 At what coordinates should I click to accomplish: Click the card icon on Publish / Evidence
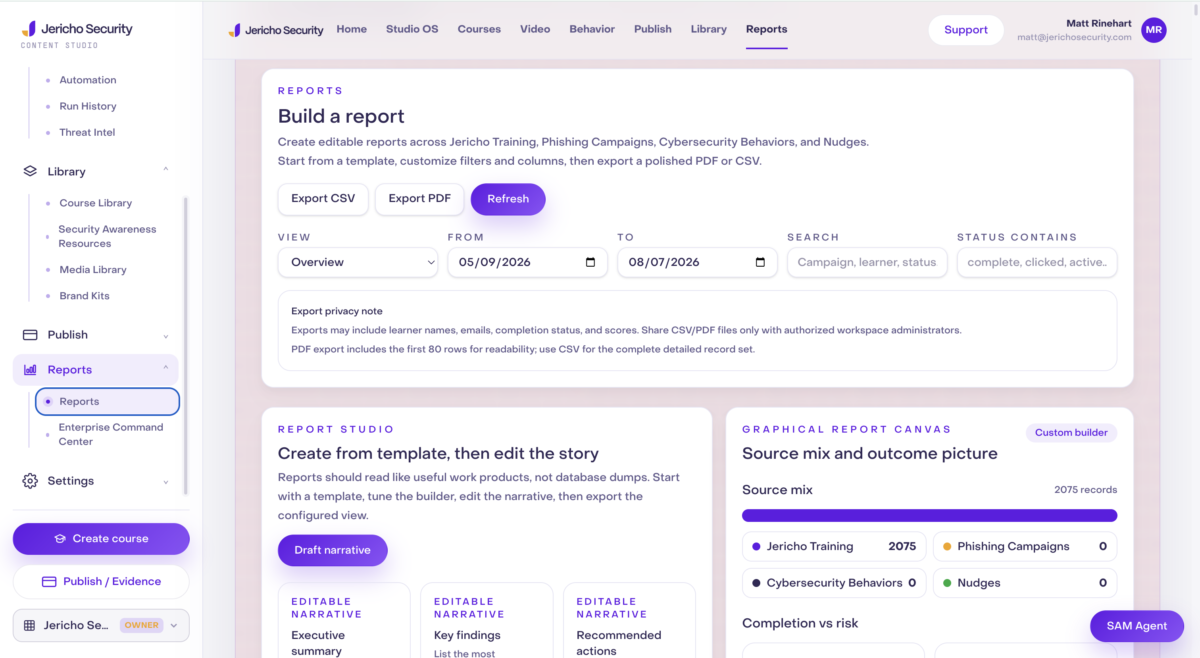[x=49, y=581]
